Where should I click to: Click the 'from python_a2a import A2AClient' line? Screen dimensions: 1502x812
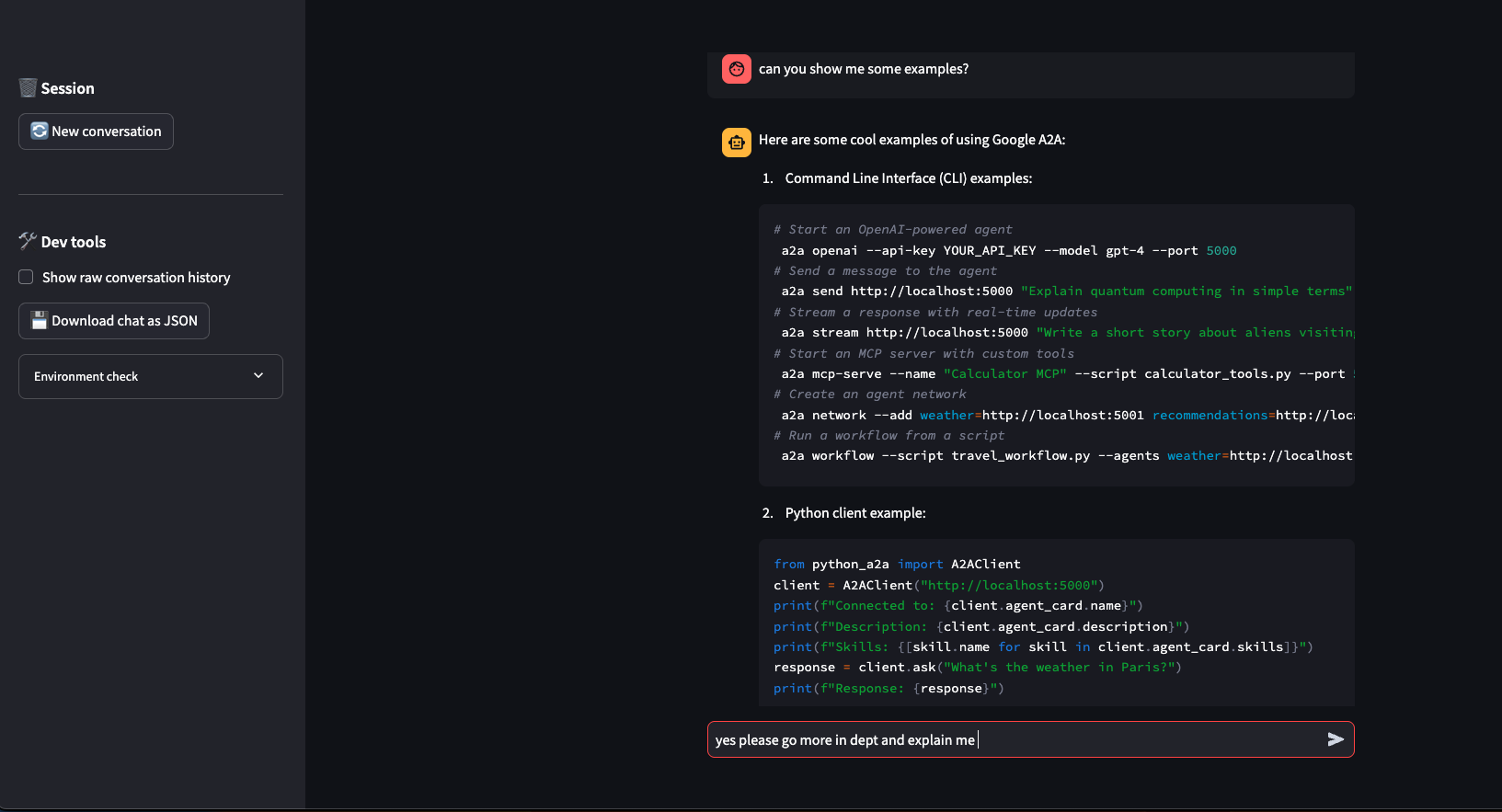[x=897, y=564]
